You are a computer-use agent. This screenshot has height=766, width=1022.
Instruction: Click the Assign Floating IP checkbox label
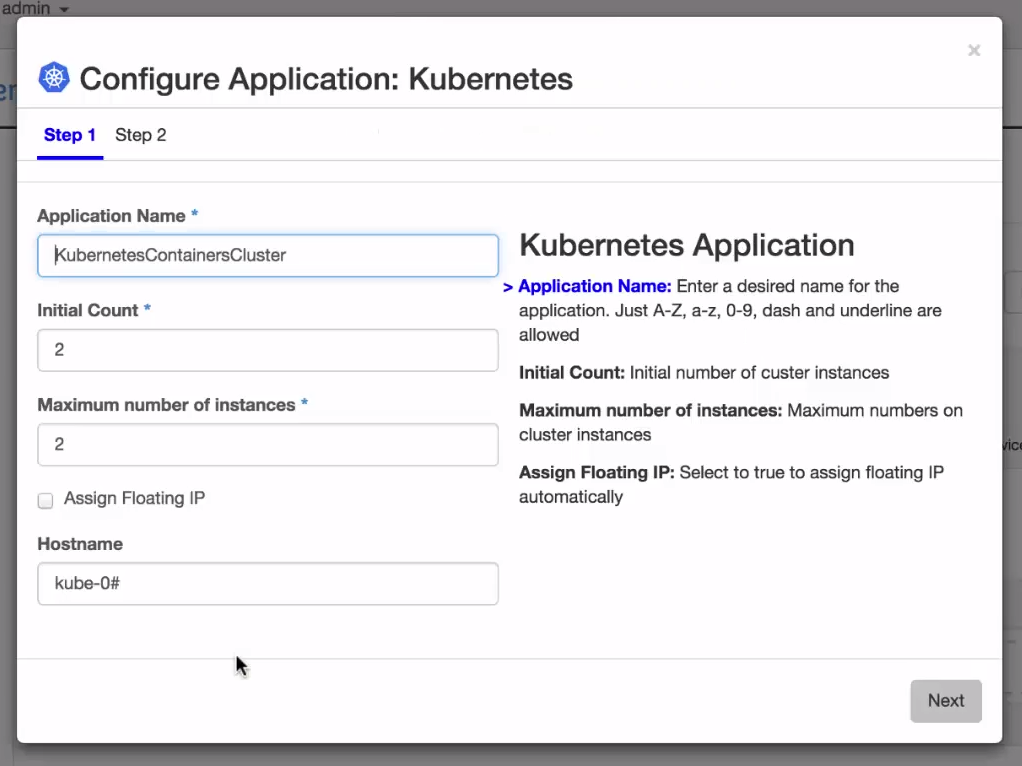(x=134, y=499)
